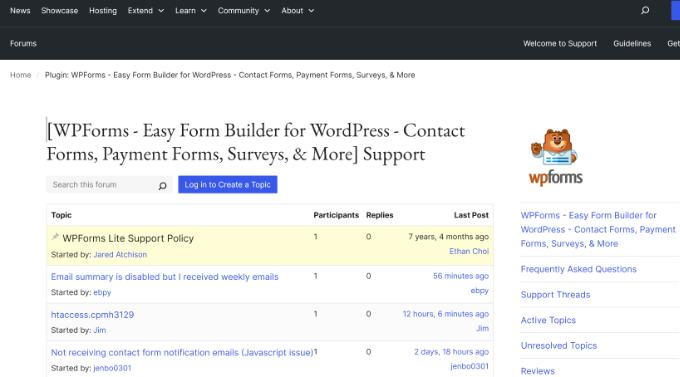Open ebpy profile after Started by
The width and height of the screenshot is (680, 377).
(102, 292)
